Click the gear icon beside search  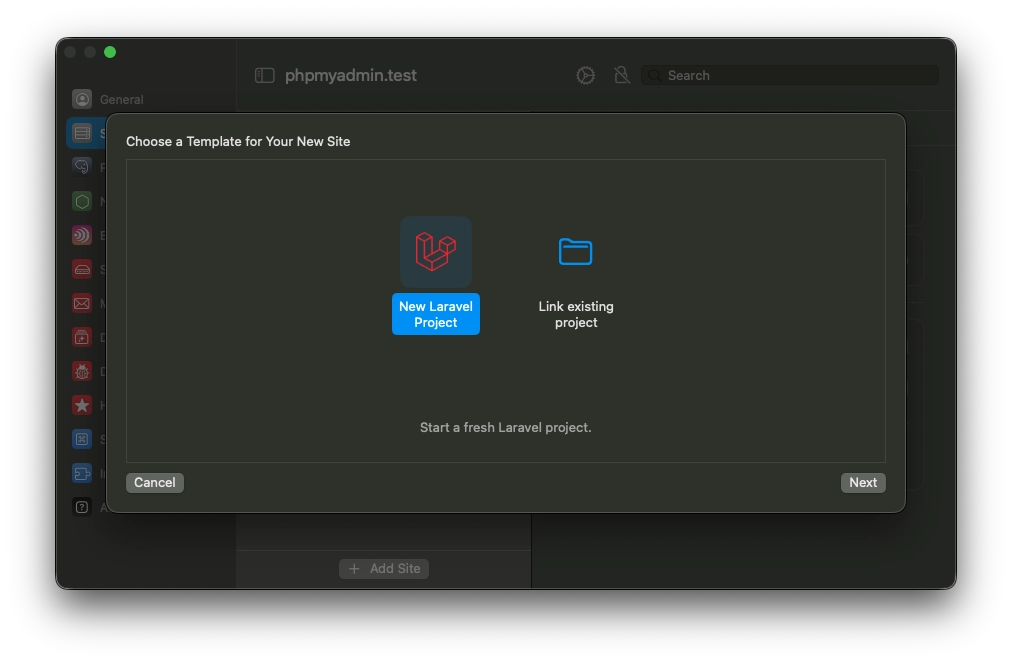coord(586,76)
